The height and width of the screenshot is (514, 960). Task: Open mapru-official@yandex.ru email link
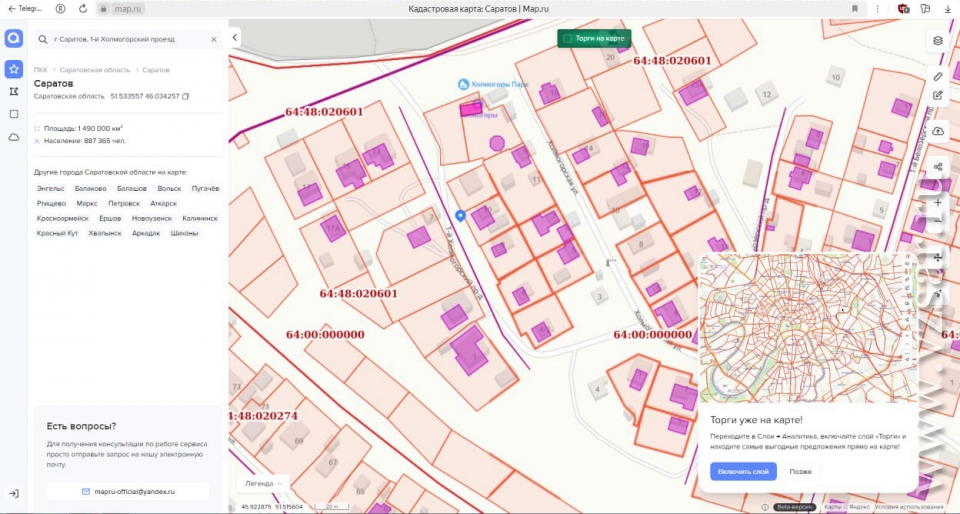pyautogui.click(x=128, y=492)
